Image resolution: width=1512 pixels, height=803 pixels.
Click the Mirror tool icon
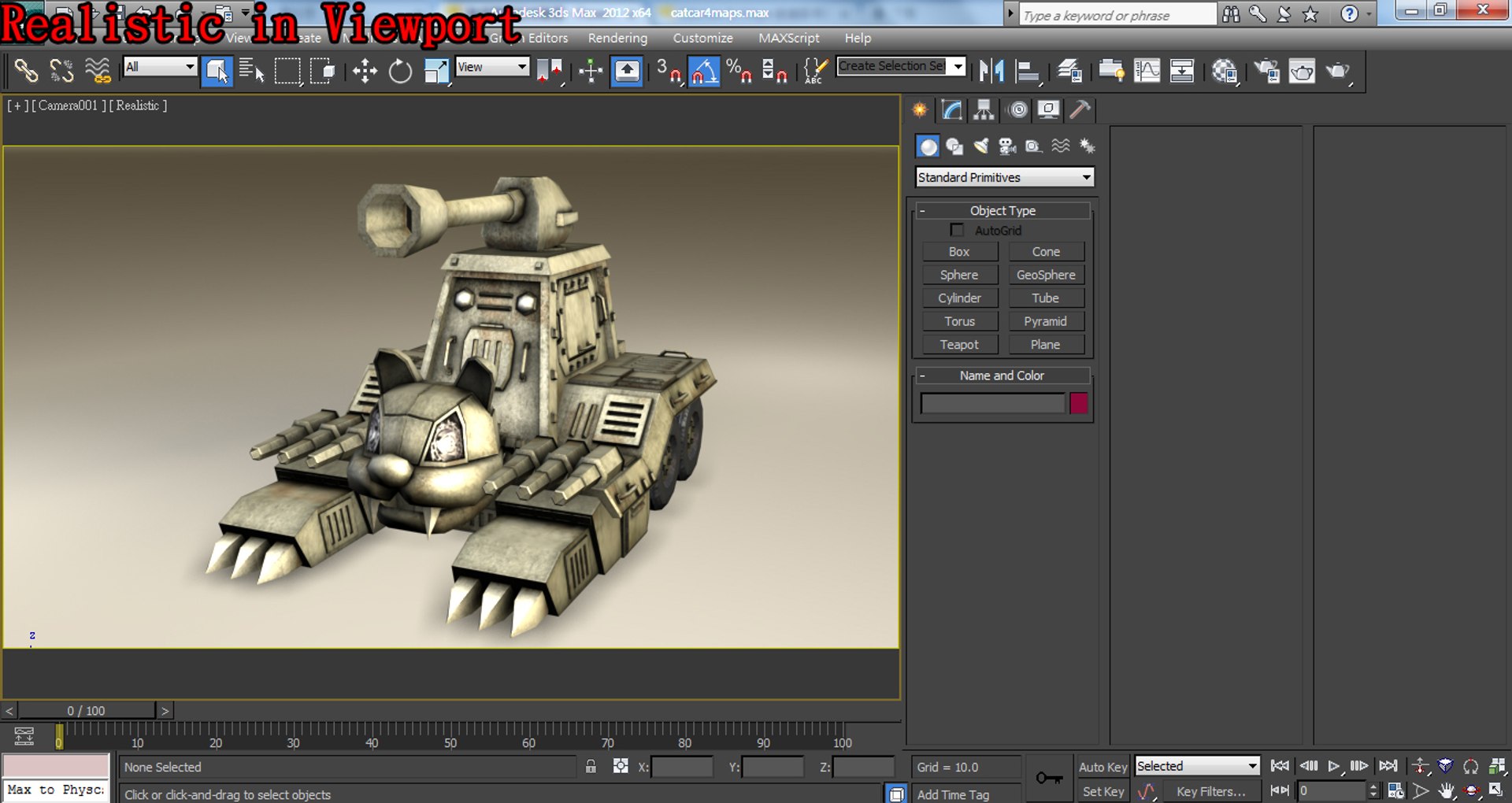click(x=991, y=72)
